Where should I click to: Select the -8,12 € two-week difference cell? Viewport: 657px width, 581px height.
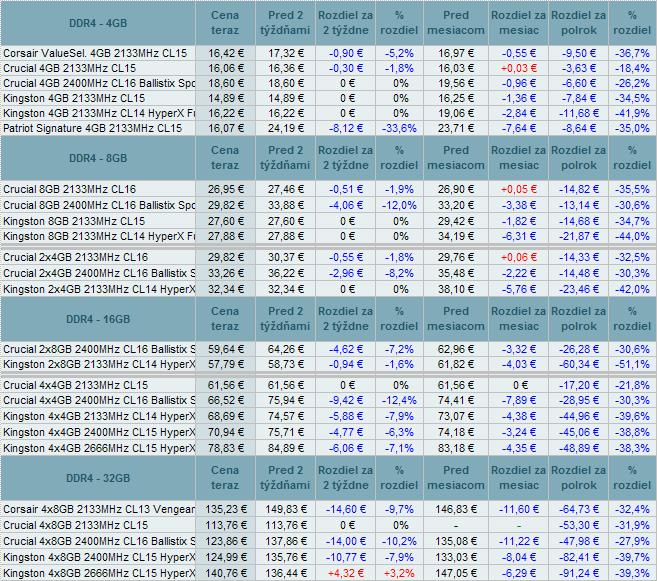[345, 128]
